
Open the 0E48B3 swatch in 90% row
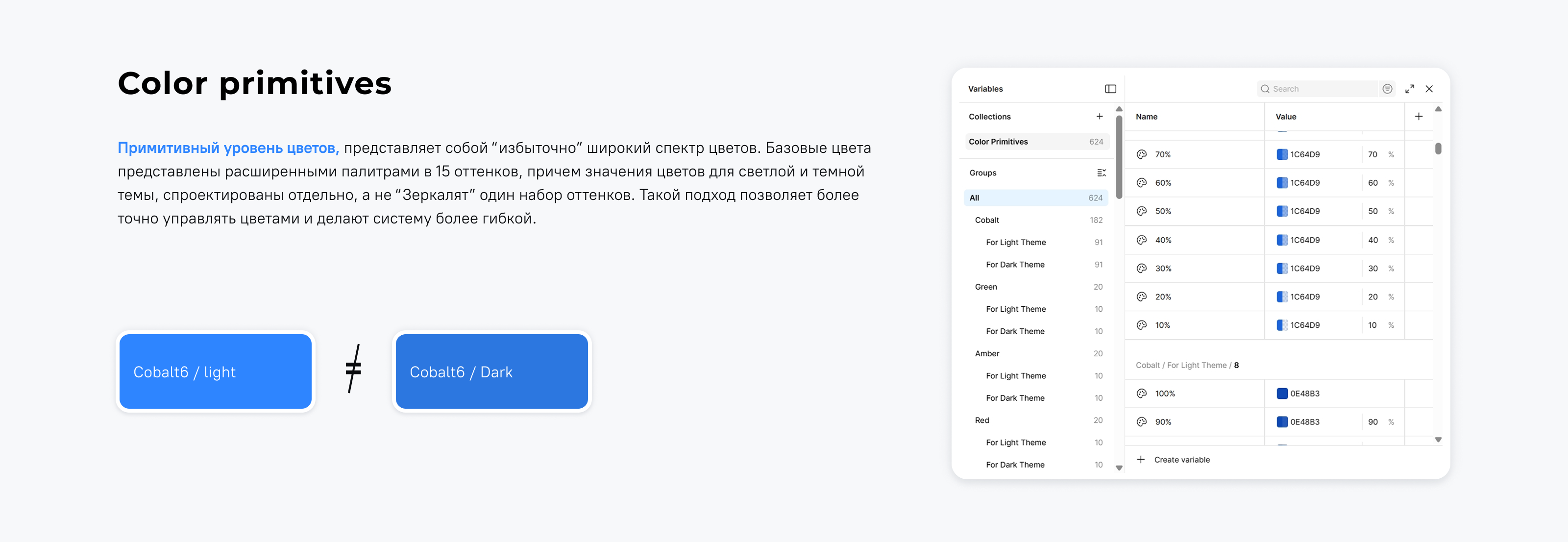(1282, 422)
